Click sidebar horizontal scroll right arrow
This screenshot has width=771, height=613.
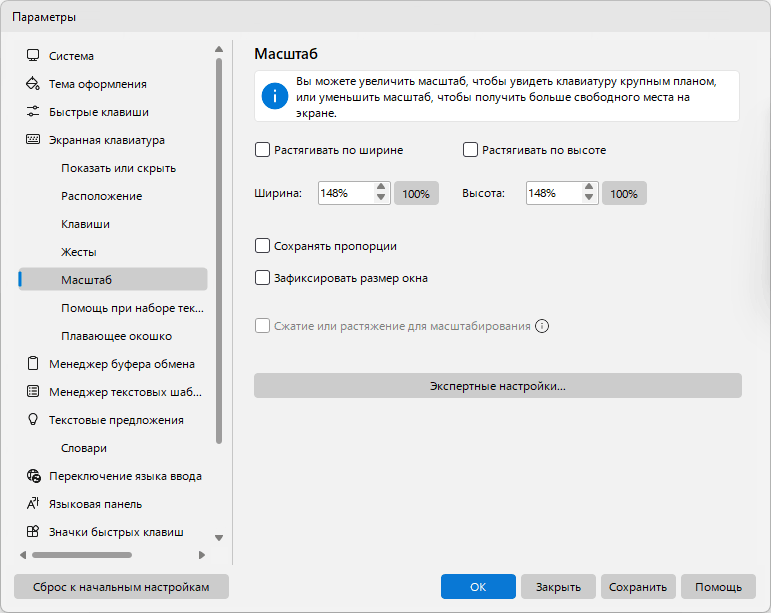(202, 555)
